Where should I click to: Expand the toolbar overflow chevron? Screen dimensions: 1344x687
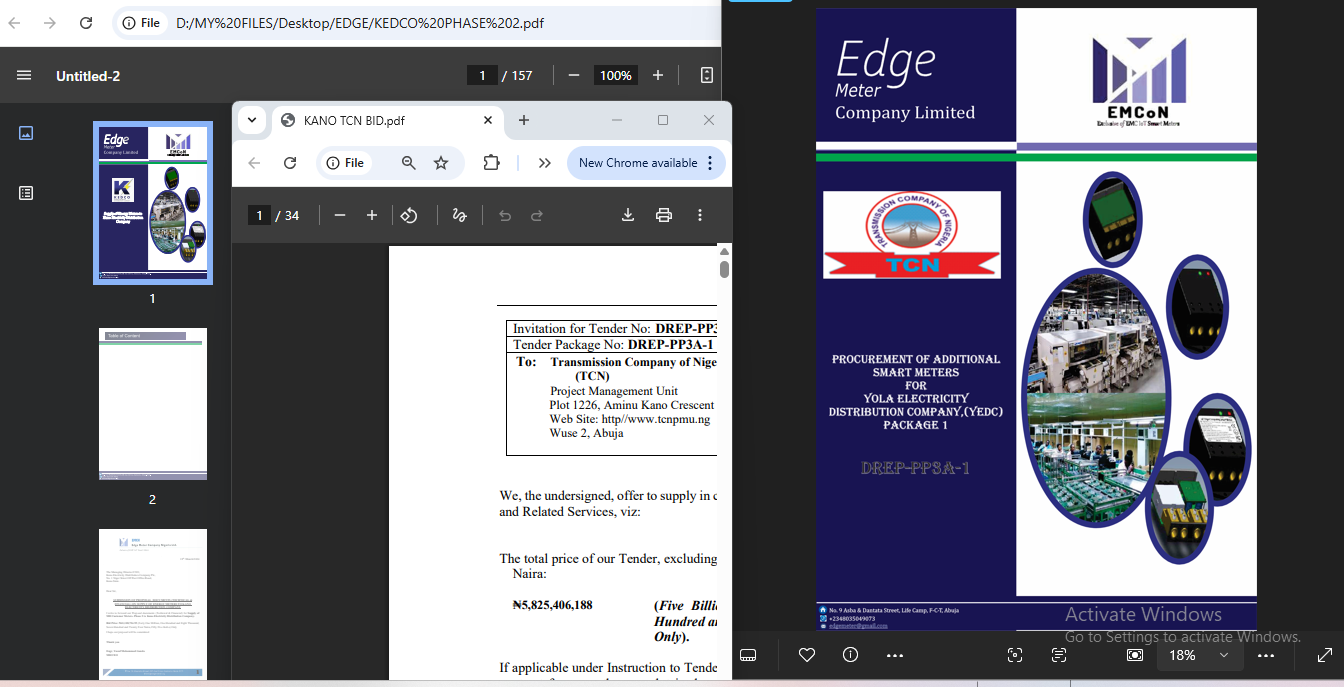click(x=544, y=162)
